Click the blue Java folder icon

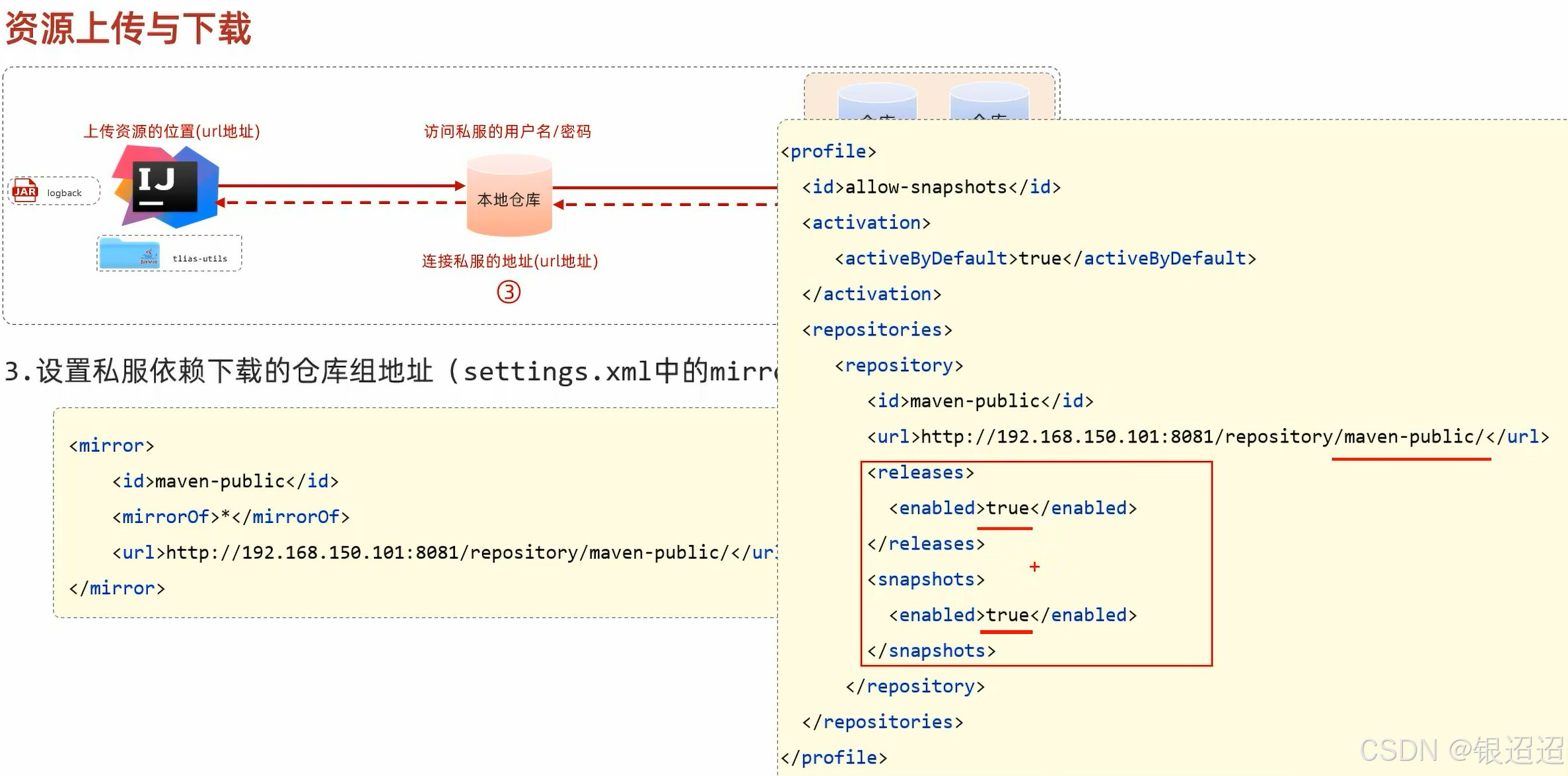129,254
